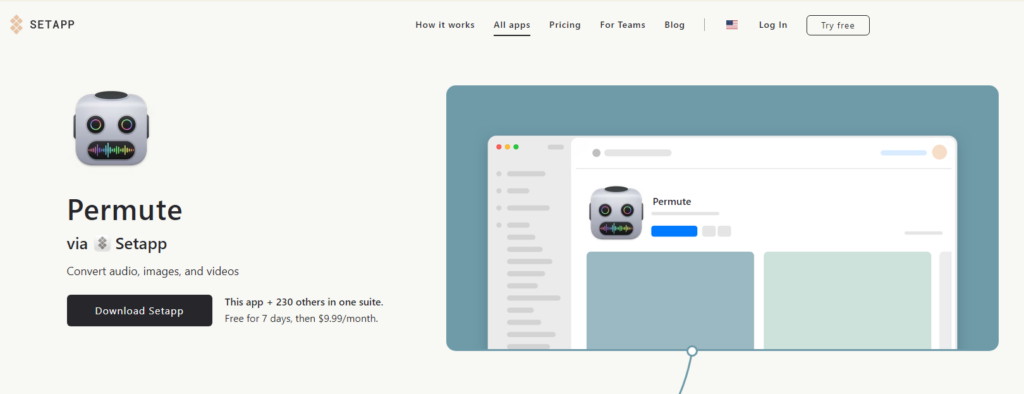
Task: Click 'This app + 230 others in one suite.'
Action: coord(304,302)
